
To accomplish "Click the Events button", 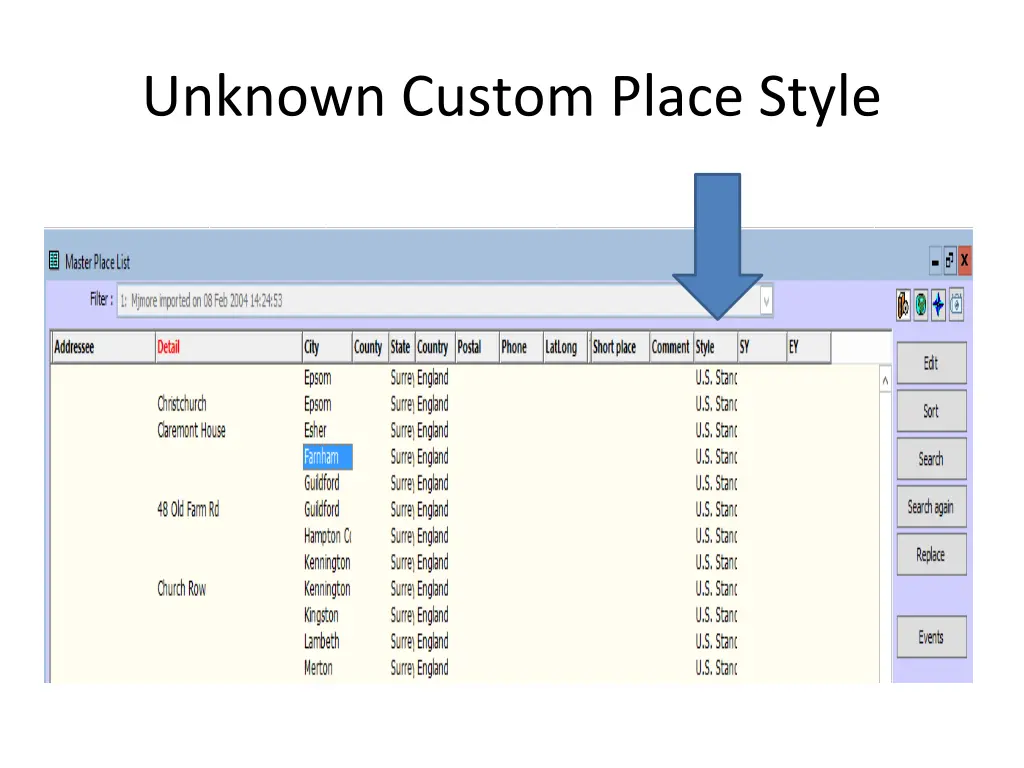I will pos(930,637).
